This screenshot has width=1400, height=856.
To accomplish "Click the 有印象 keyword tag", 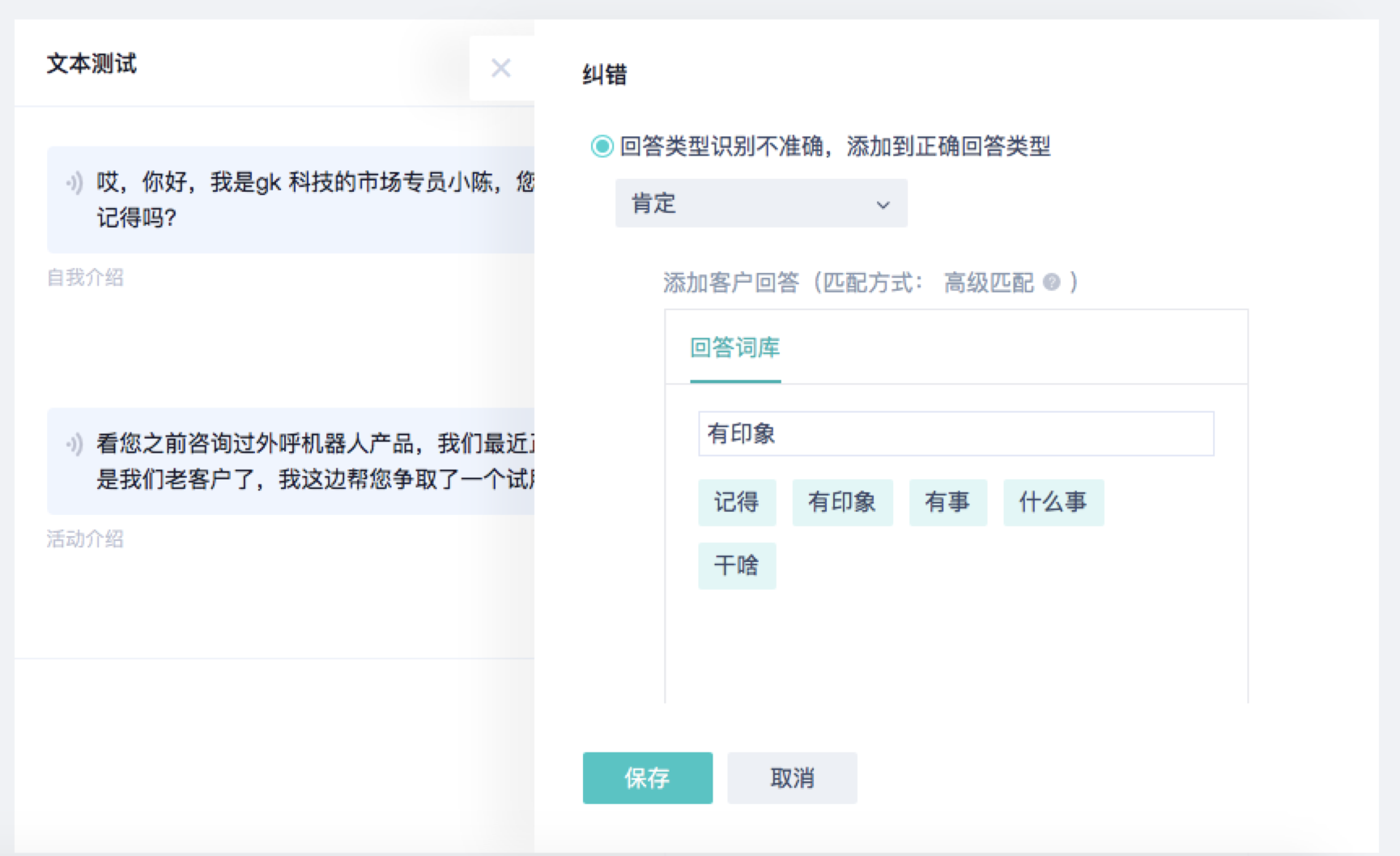I will pyautogui.click(x=841, y=502).
